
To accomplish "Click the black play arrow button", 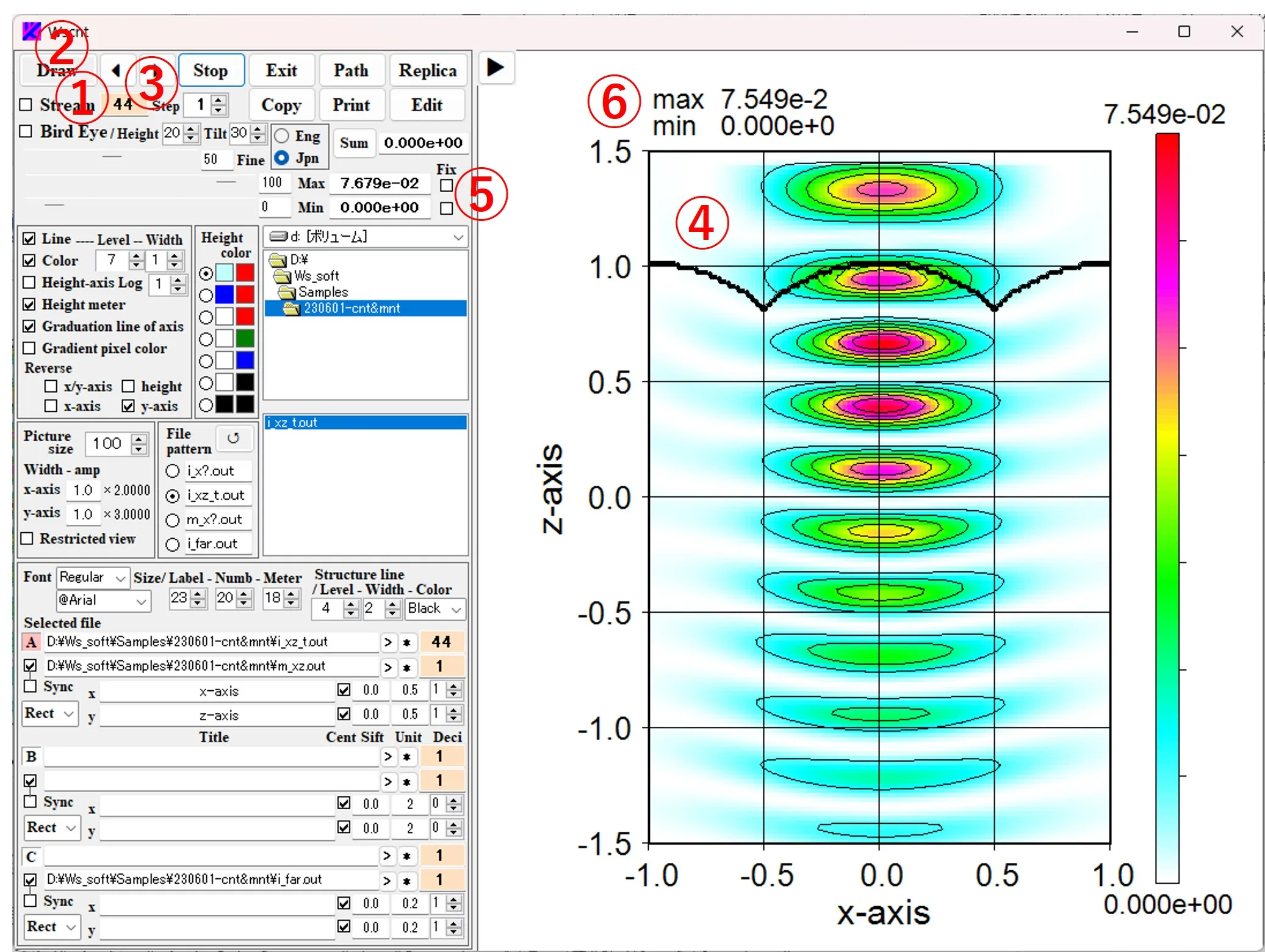I will [x=496, y=67].
